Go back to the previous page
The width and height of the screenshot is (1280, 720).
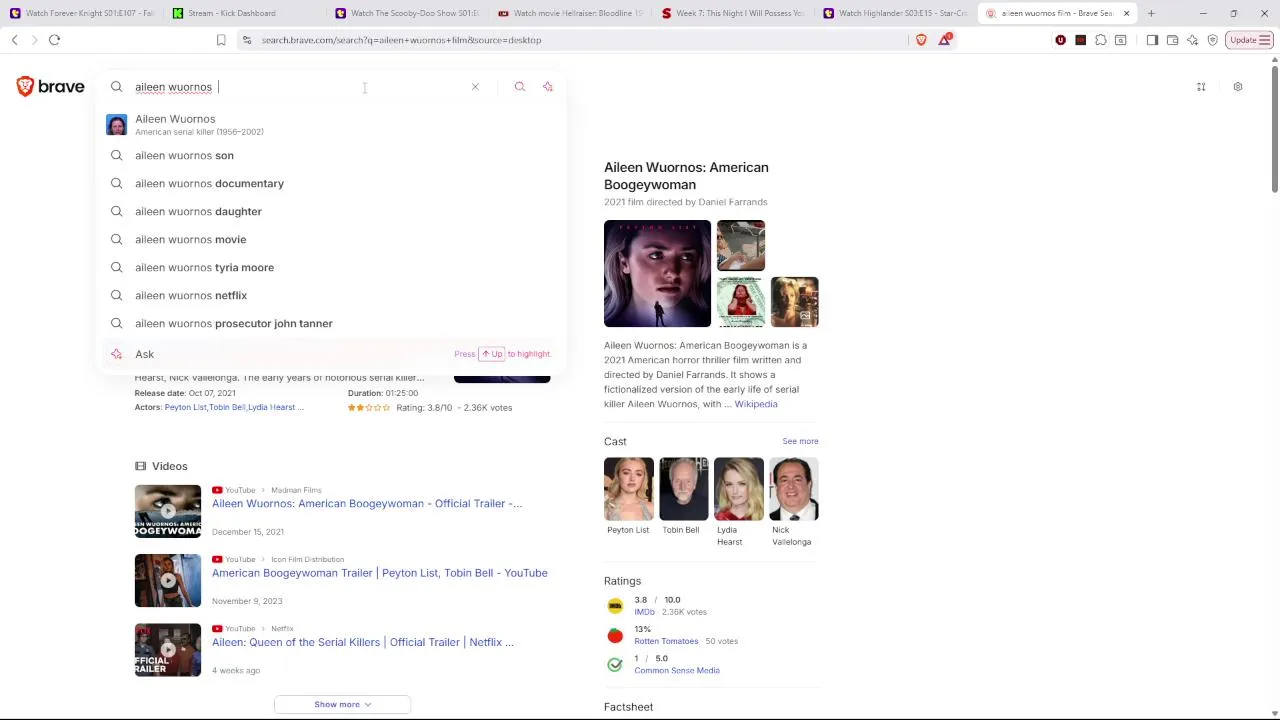15,40
